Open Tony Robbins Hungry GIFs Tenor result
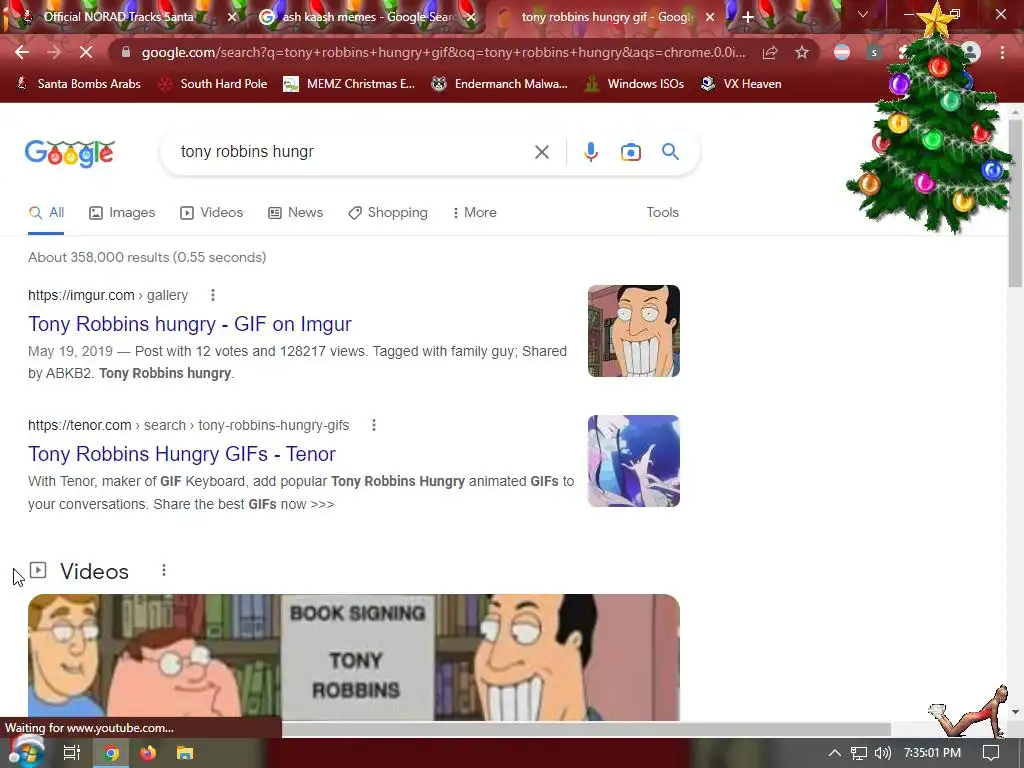 tap(182, 454)
